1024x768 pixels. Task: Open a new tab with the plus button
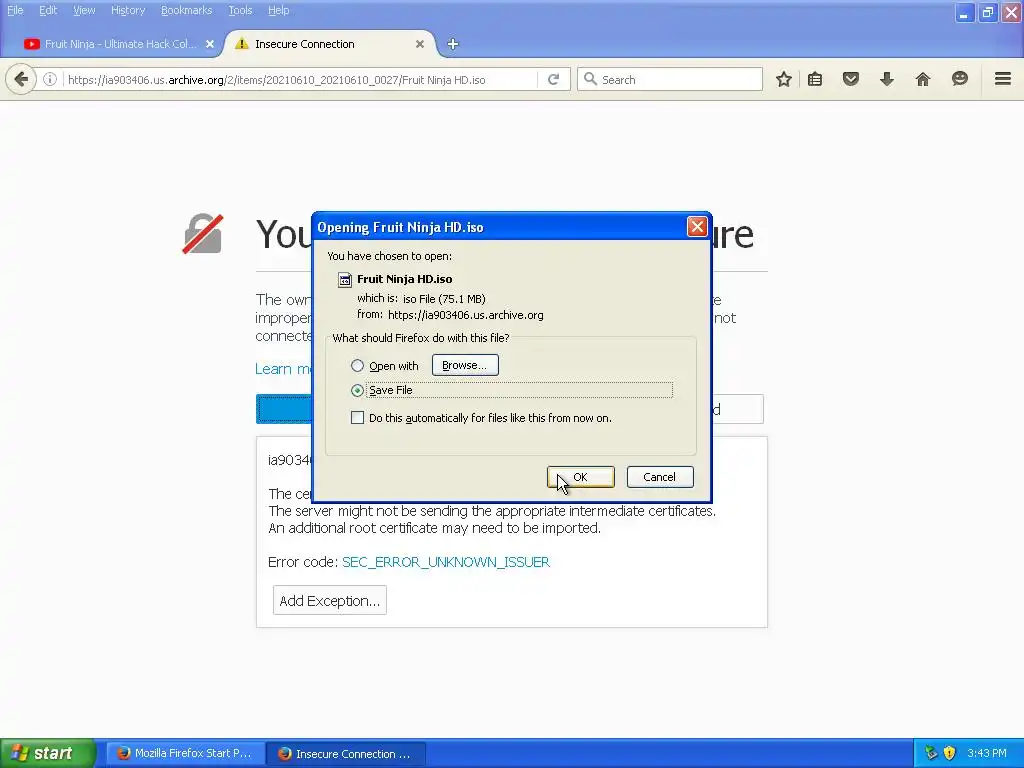(453, 44)
